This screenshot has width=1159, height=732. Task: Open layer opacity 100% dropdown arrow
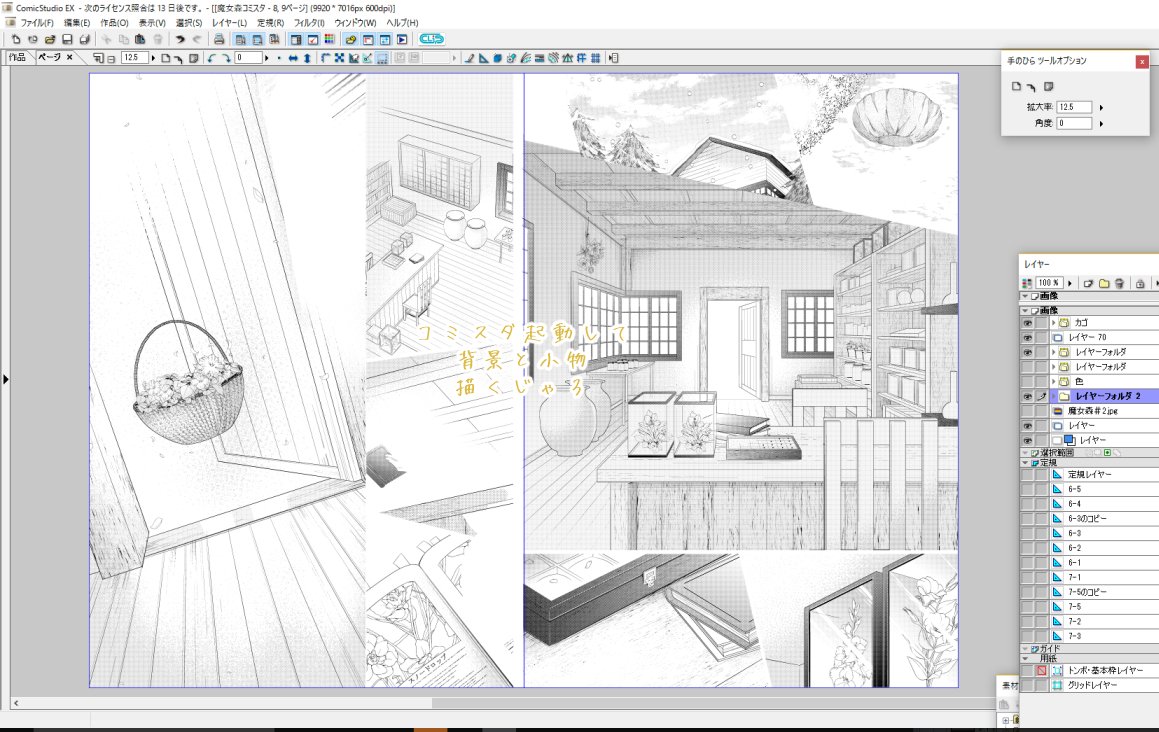click(1070, 284)
